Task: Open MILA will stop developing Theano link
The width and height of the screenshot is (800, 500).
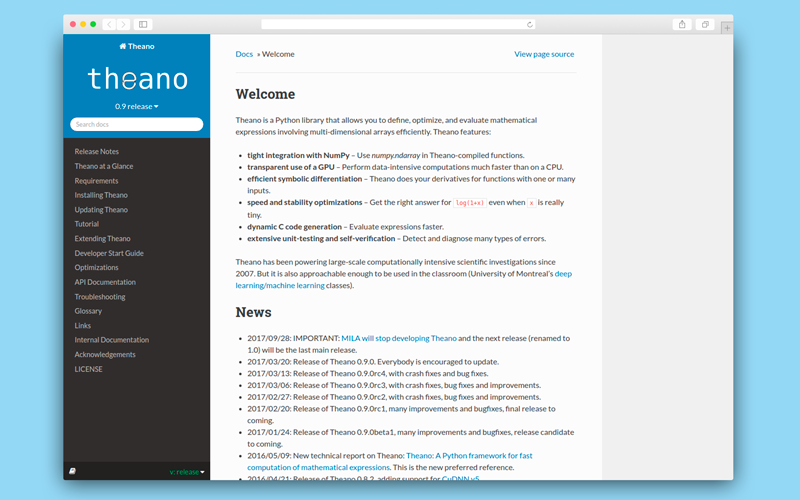Action: [x=399, y=338]
